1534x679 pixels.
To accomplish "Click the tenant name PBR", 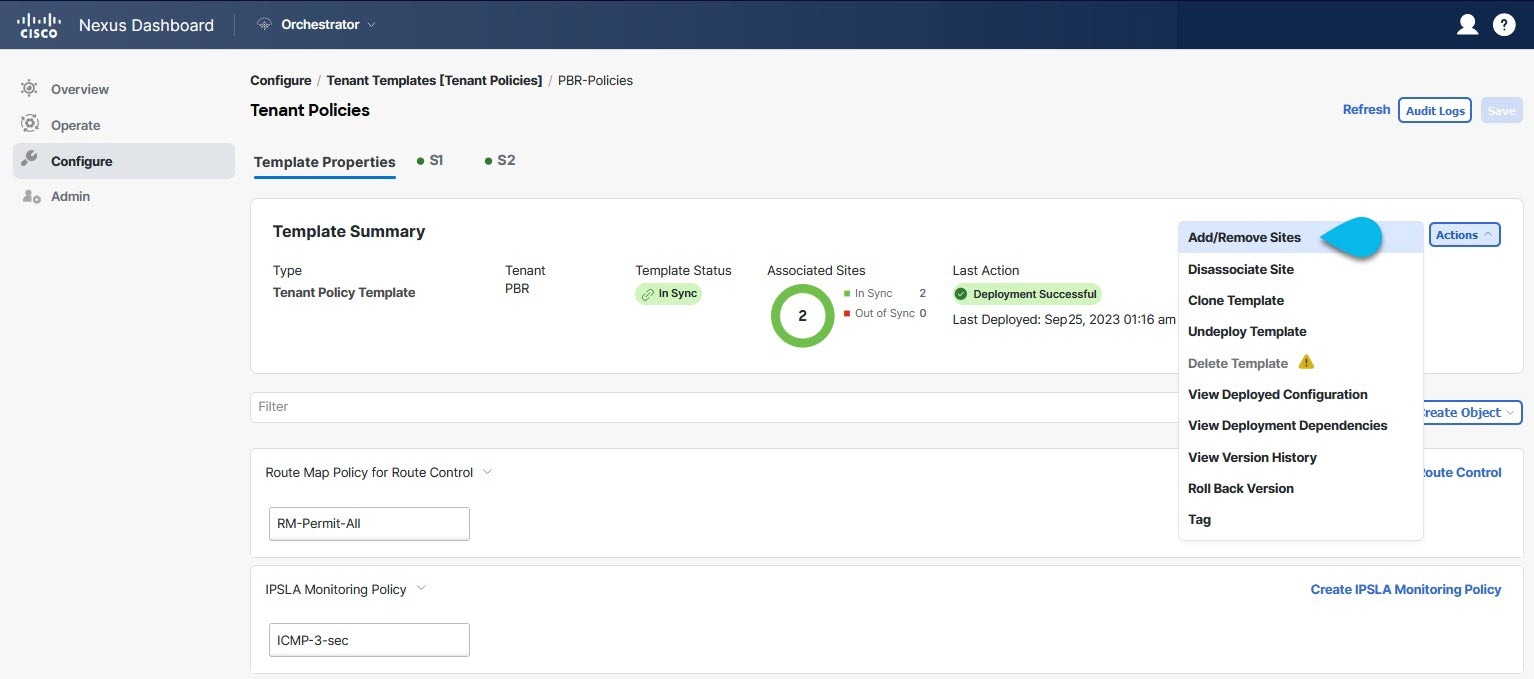I will click(x=517, y=289).
